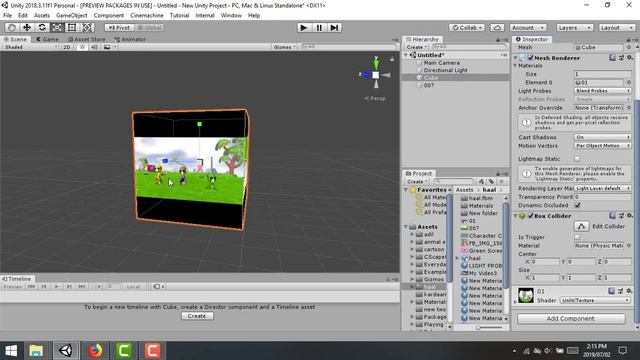Click the timeline Create button
This screenshot has width=640, height=360.
coord(197,316)
